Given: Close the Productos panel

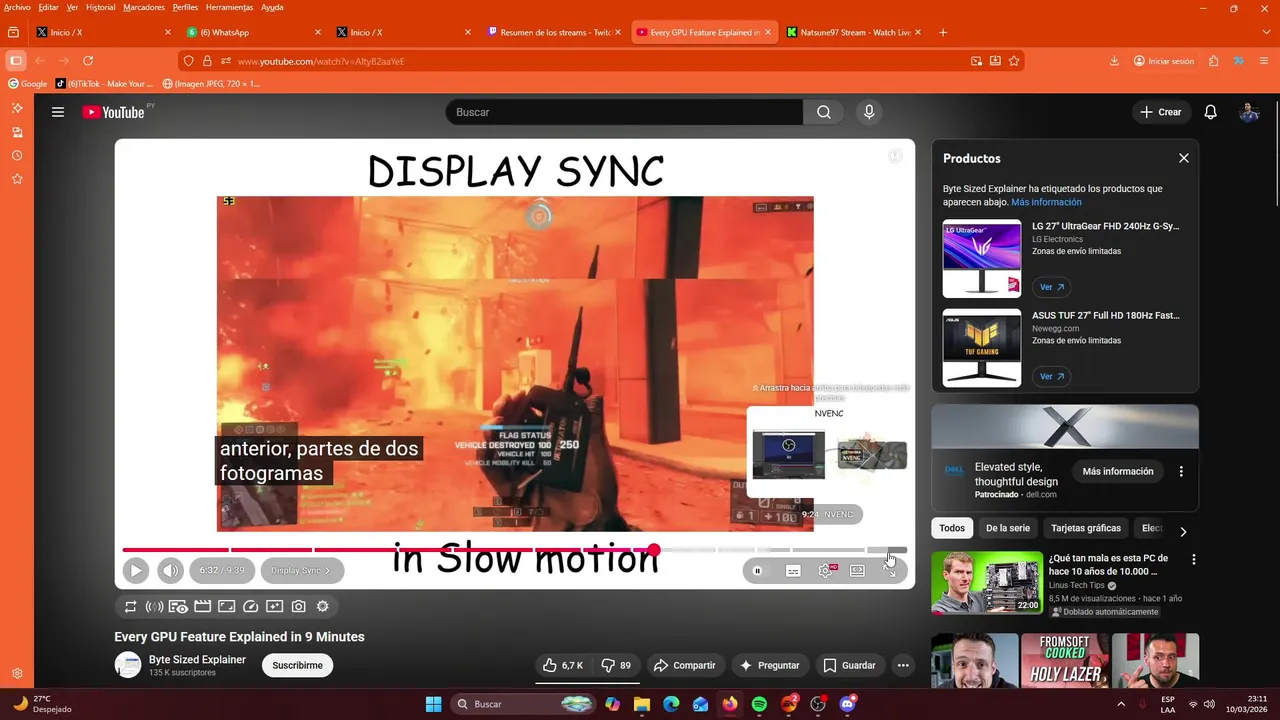Looking at the screenshot, I should tap(1184, 158).
